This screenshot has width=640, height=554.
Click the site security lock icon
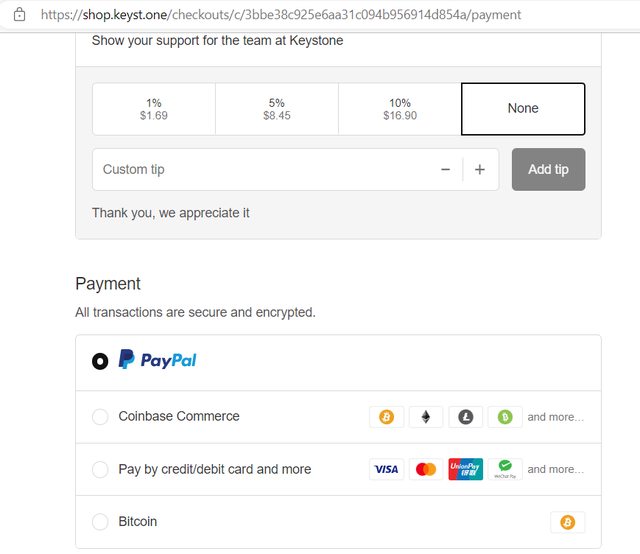[x=19, y=15]
